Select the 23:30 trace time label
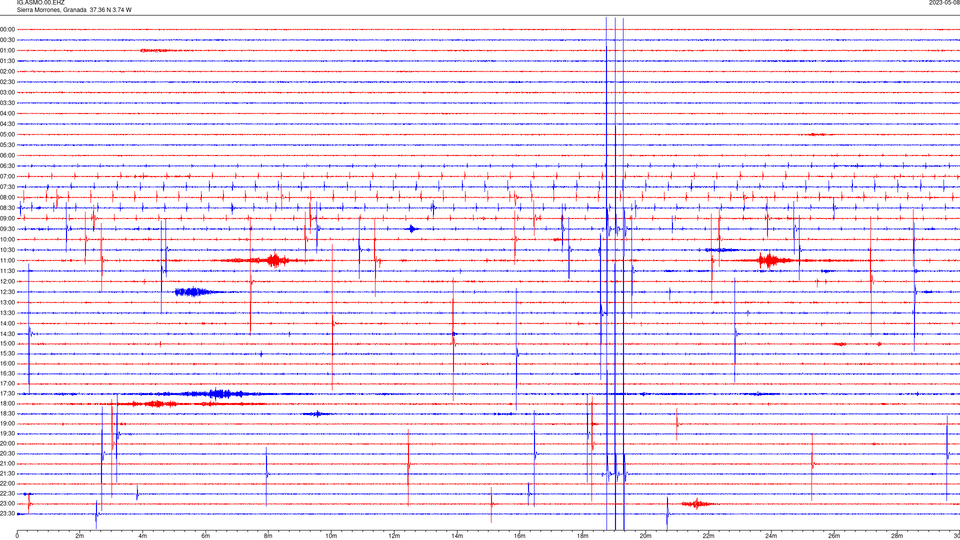 (7, 514)
